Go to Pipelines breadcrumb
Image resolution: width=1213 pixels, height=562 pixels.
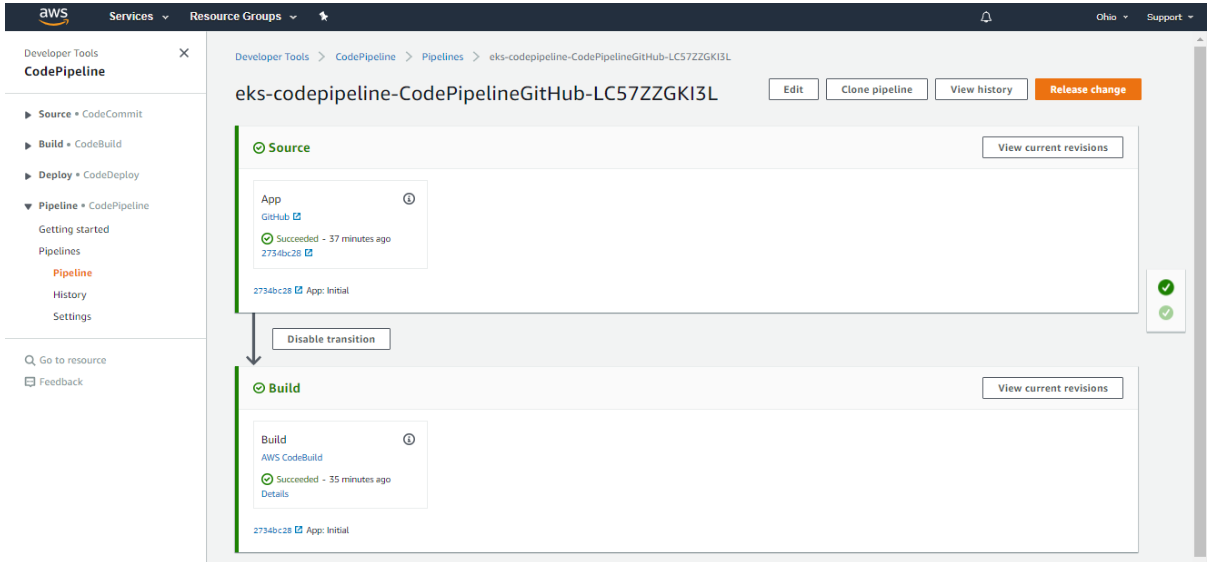click(x=443, y=57)
